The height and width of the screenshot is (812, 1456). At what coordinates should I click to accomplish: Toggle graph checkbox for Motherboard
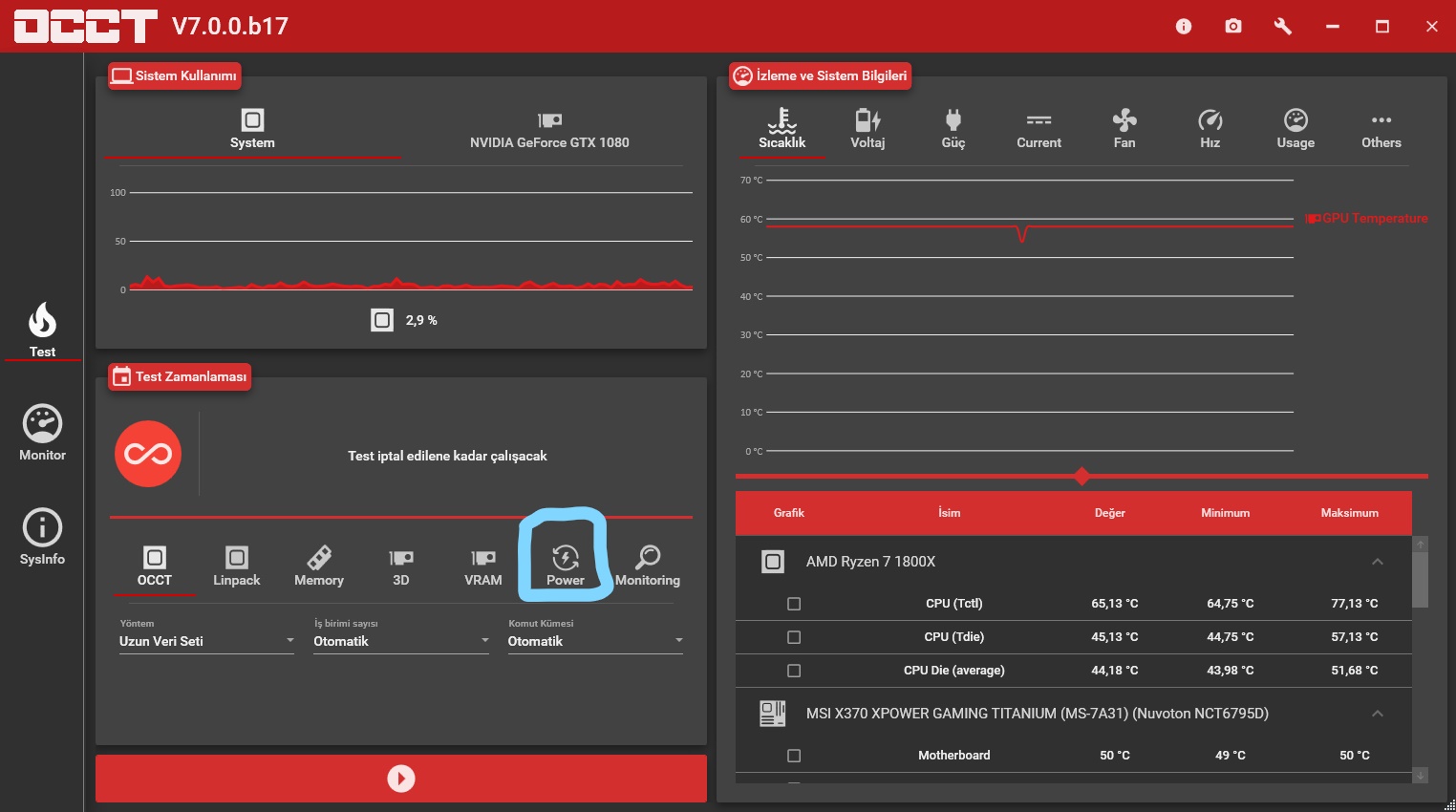(794, 756)
